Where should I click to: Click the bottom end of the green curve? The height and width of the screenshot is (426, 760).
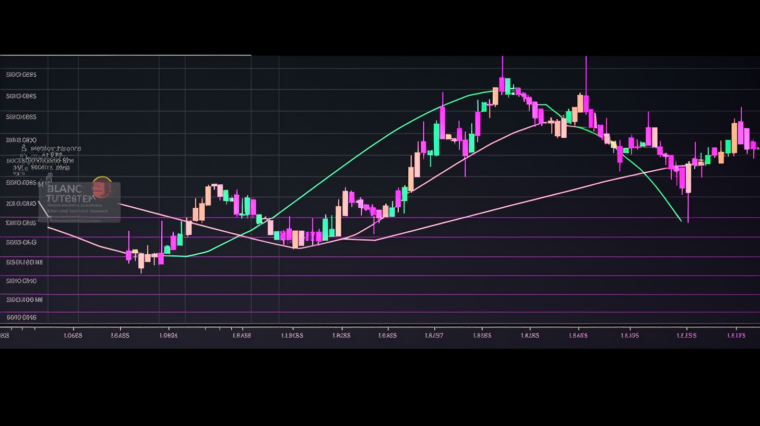[681, 221]
